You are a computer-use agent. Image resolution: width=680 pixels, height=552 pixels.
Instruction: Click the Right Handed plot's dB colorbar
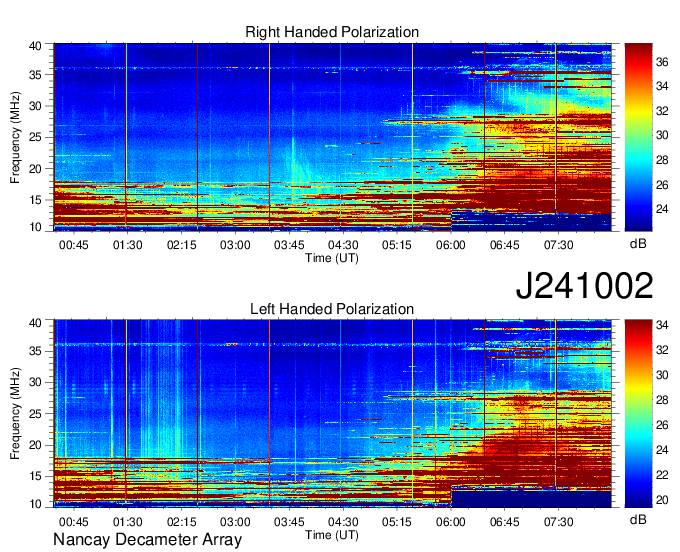638,137
